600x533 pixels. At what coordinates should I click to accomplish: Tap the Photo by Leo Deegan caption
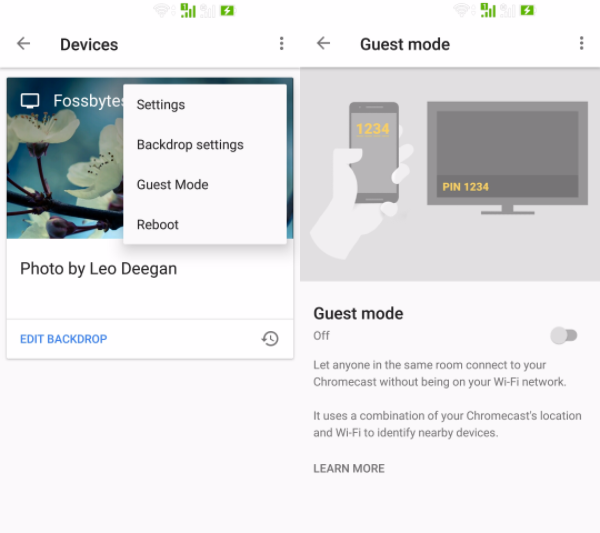98,269
